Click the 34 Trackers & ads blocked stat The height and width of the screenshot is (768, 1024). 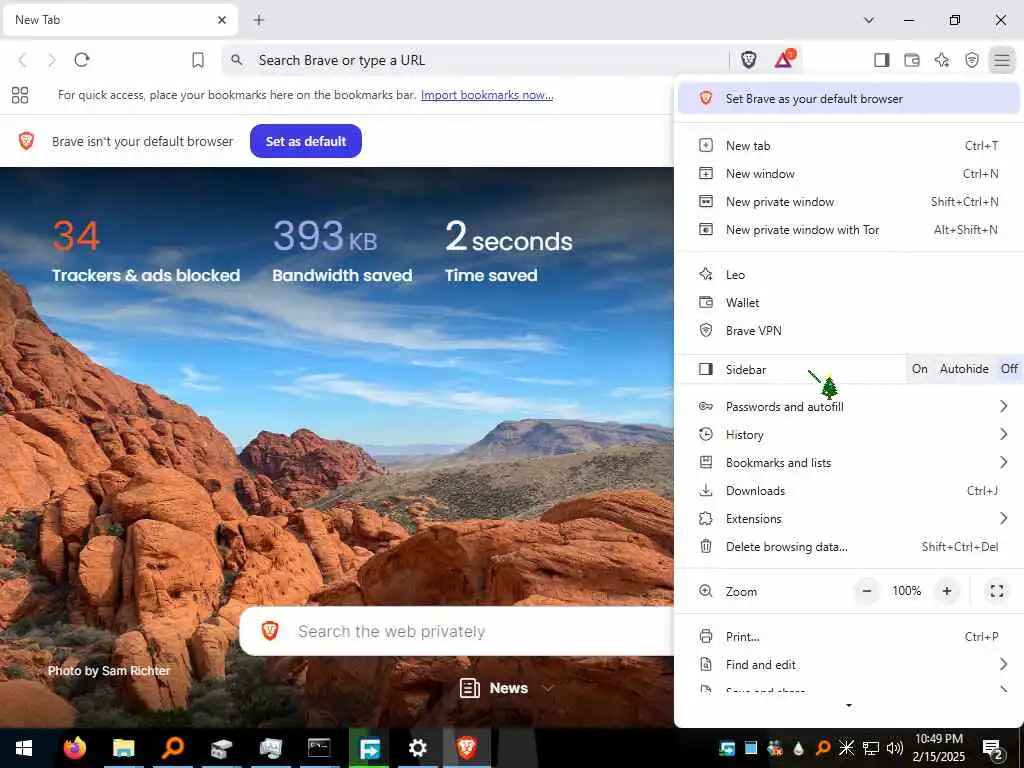pyautogui.click(x=146, y=251)
